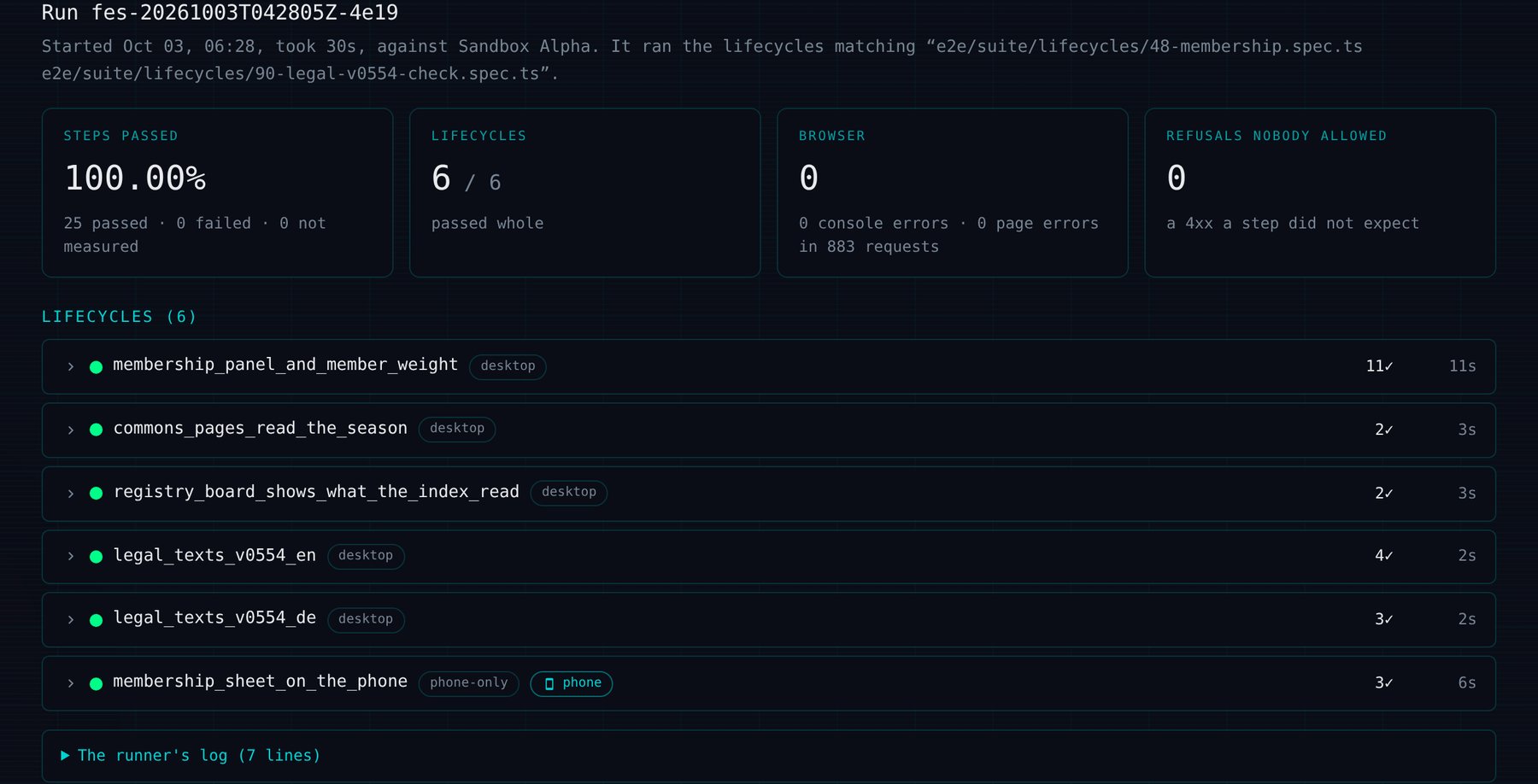Click the 11✓ step count

point(1379,366)
